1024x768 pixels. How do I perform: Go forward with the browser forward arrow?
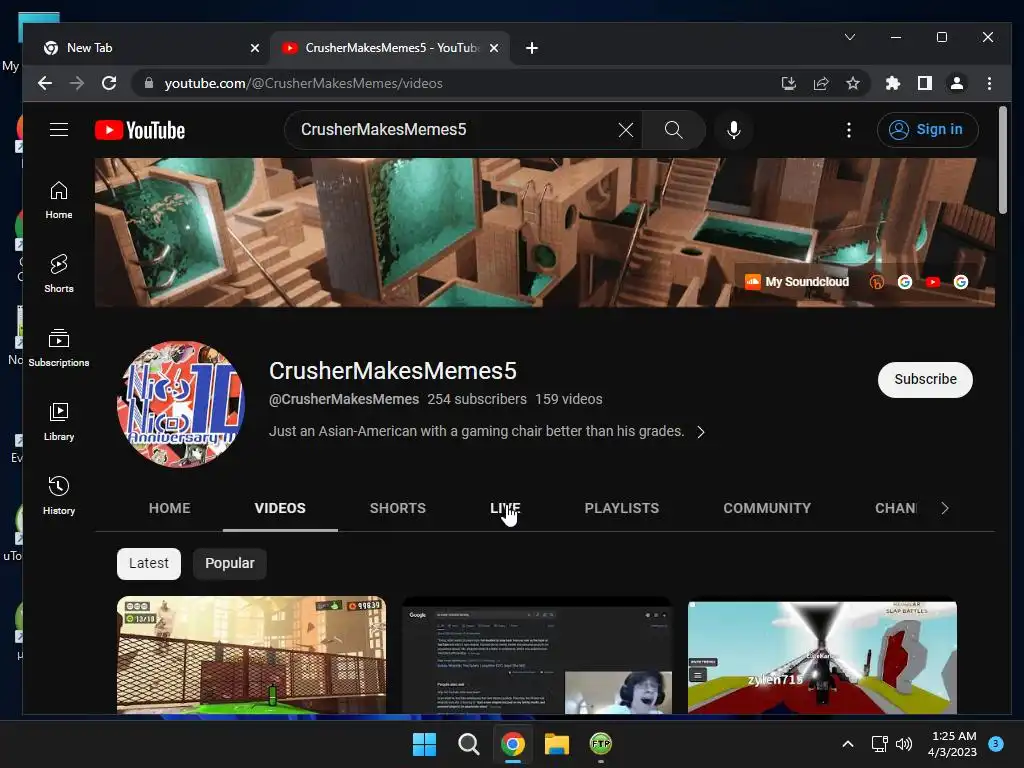76,83
